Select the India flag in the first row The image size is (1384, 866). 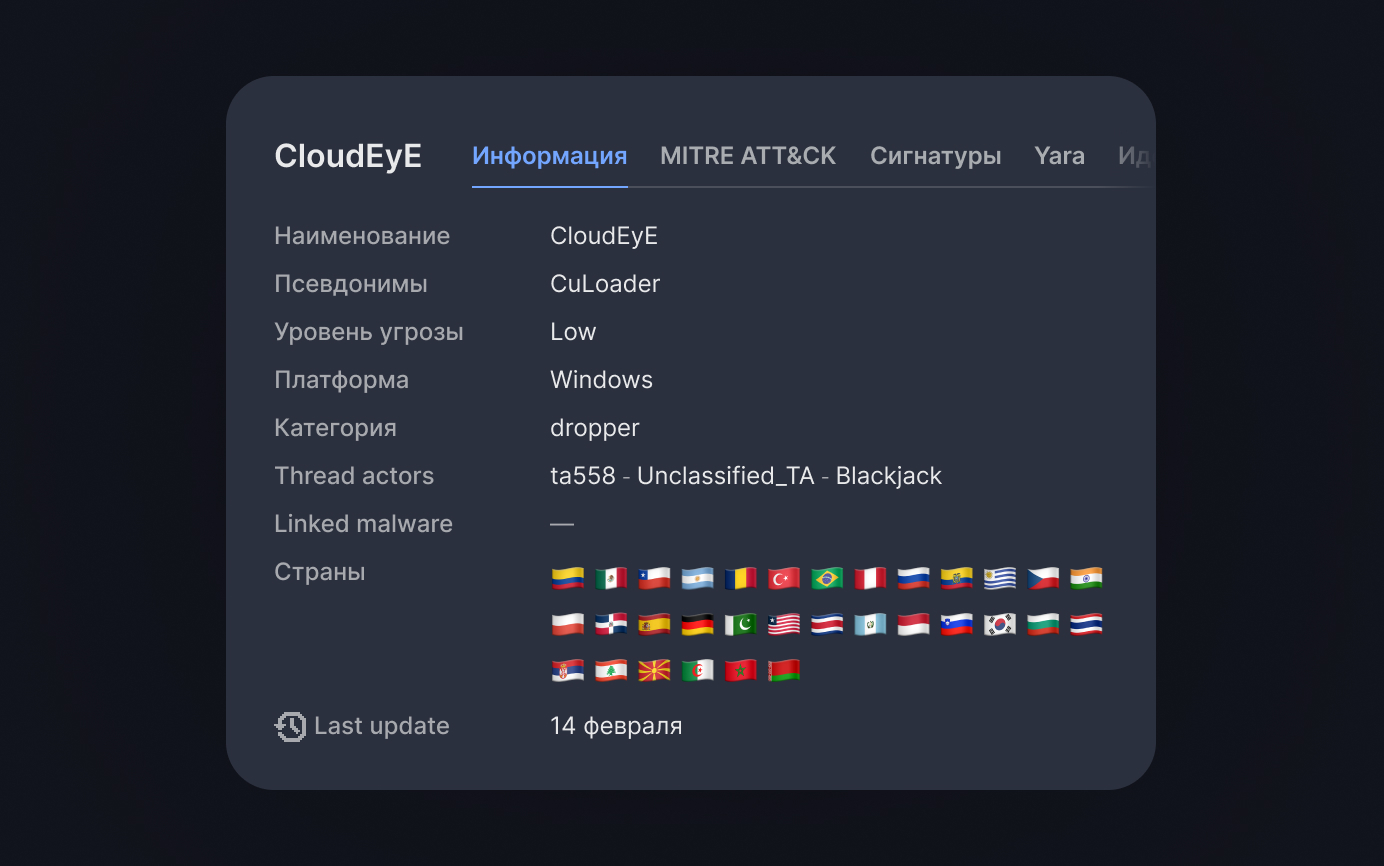pyautogui.click(x=1085, y=578)
